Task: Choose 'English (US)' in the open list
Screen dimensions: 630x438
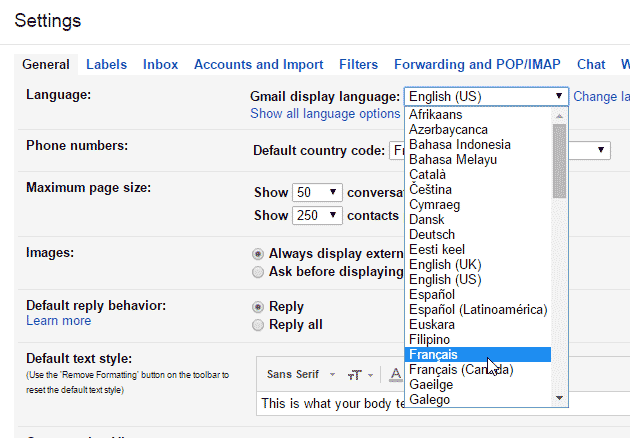Action: (x=478, y=280)
